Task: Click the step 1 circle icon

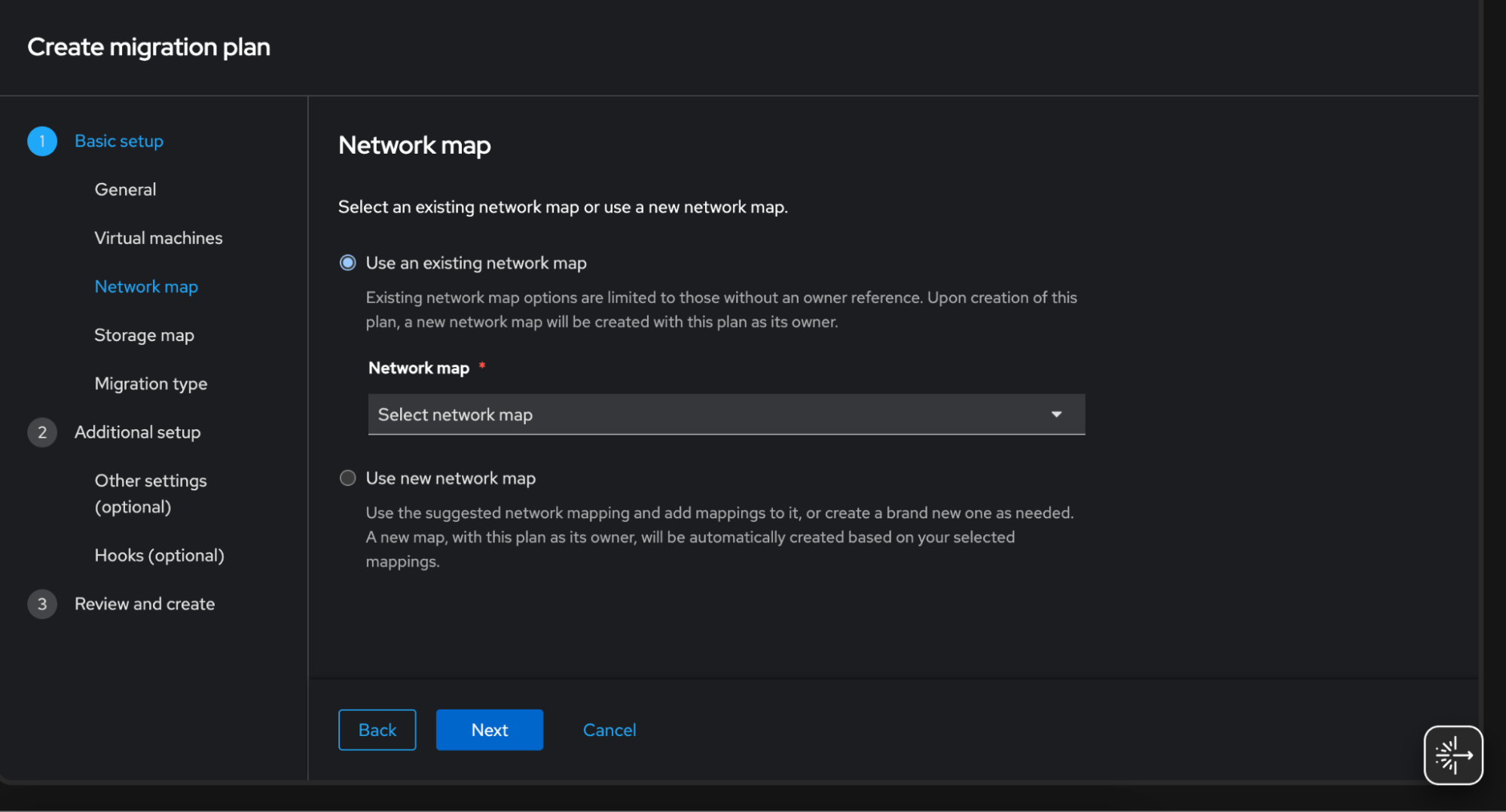Action: 42,142
